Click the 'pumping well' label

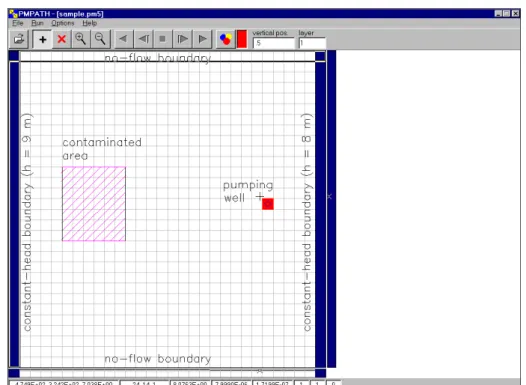click(248, 191)
